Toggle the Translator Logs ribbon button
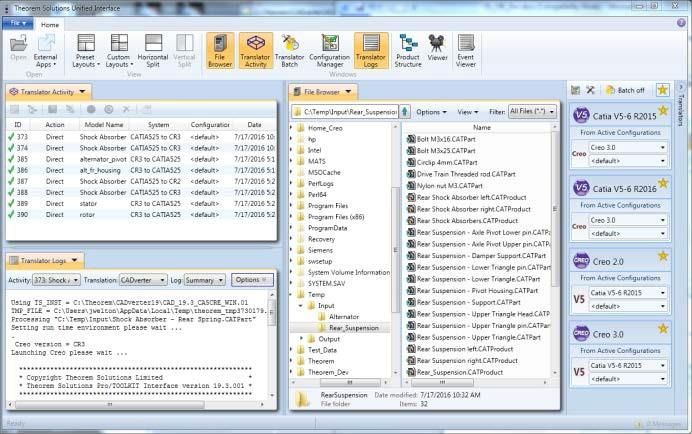This screenshot has height=434, width=692. click(x=371, y=51)
